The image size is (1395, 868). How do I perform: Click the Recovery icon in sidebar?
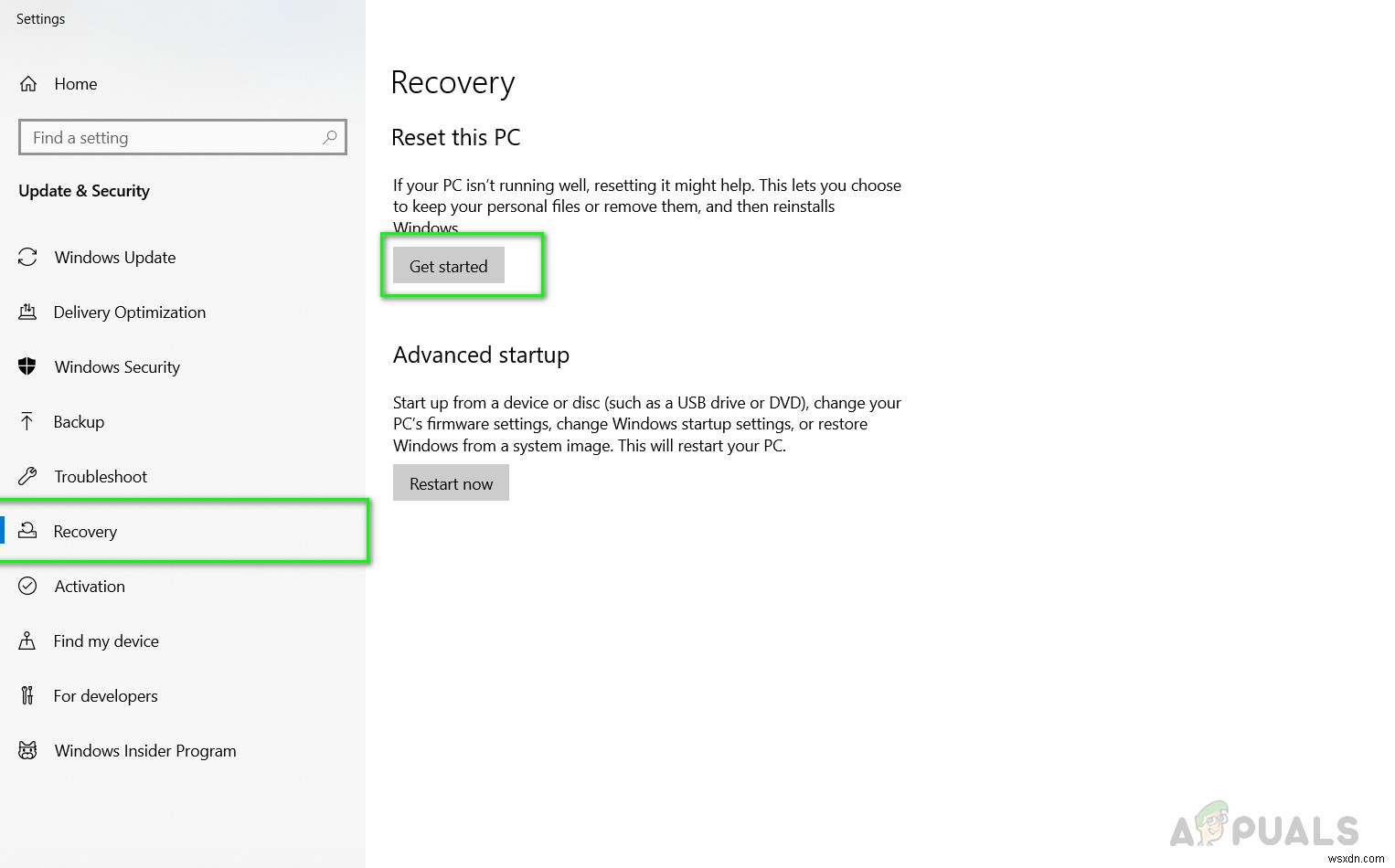(27, 531)
